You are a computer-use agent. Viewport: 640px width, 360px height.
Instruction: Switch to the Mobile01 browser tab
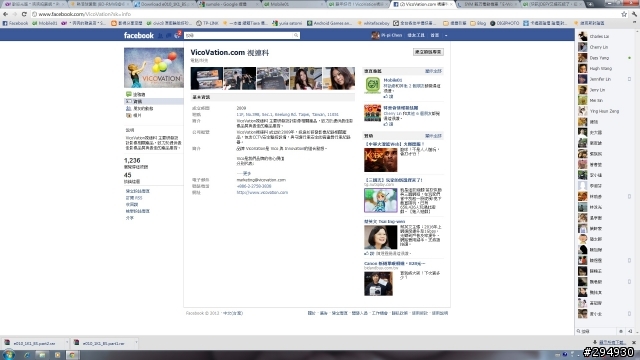point(294,4)
